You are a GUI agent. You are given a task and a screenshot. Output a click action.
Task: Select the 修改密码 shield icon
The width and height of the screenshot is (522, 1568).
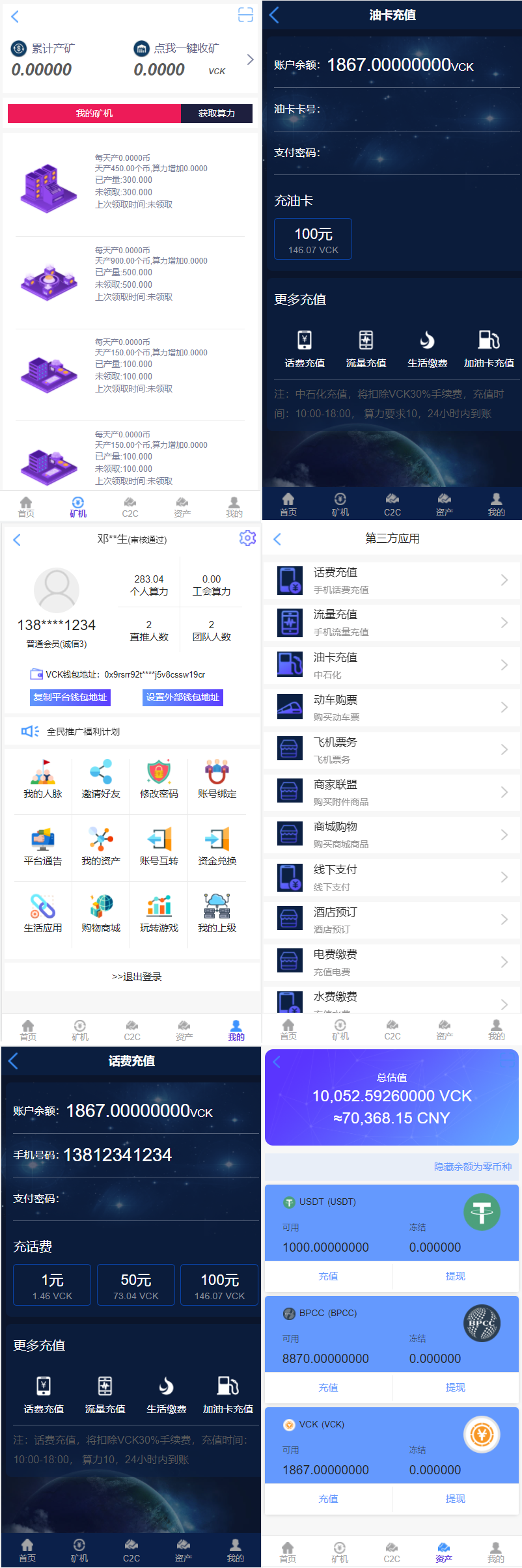(159, 773)
